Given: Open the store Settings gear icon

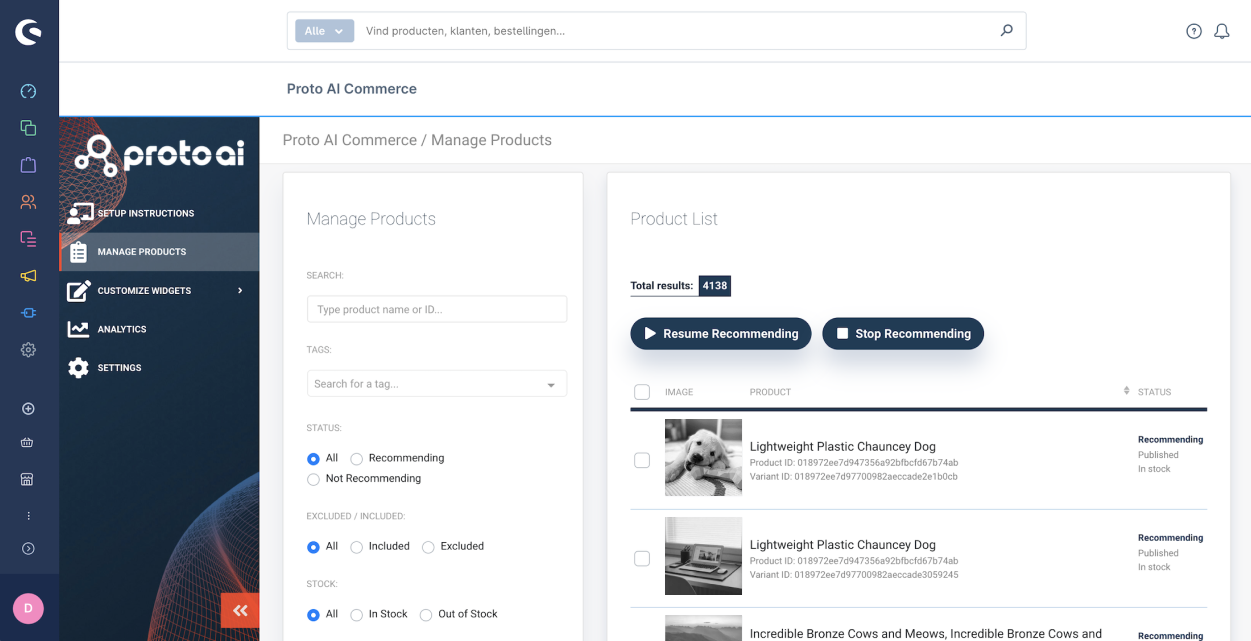Looking at the screenshot, I should tap(28, 349).
